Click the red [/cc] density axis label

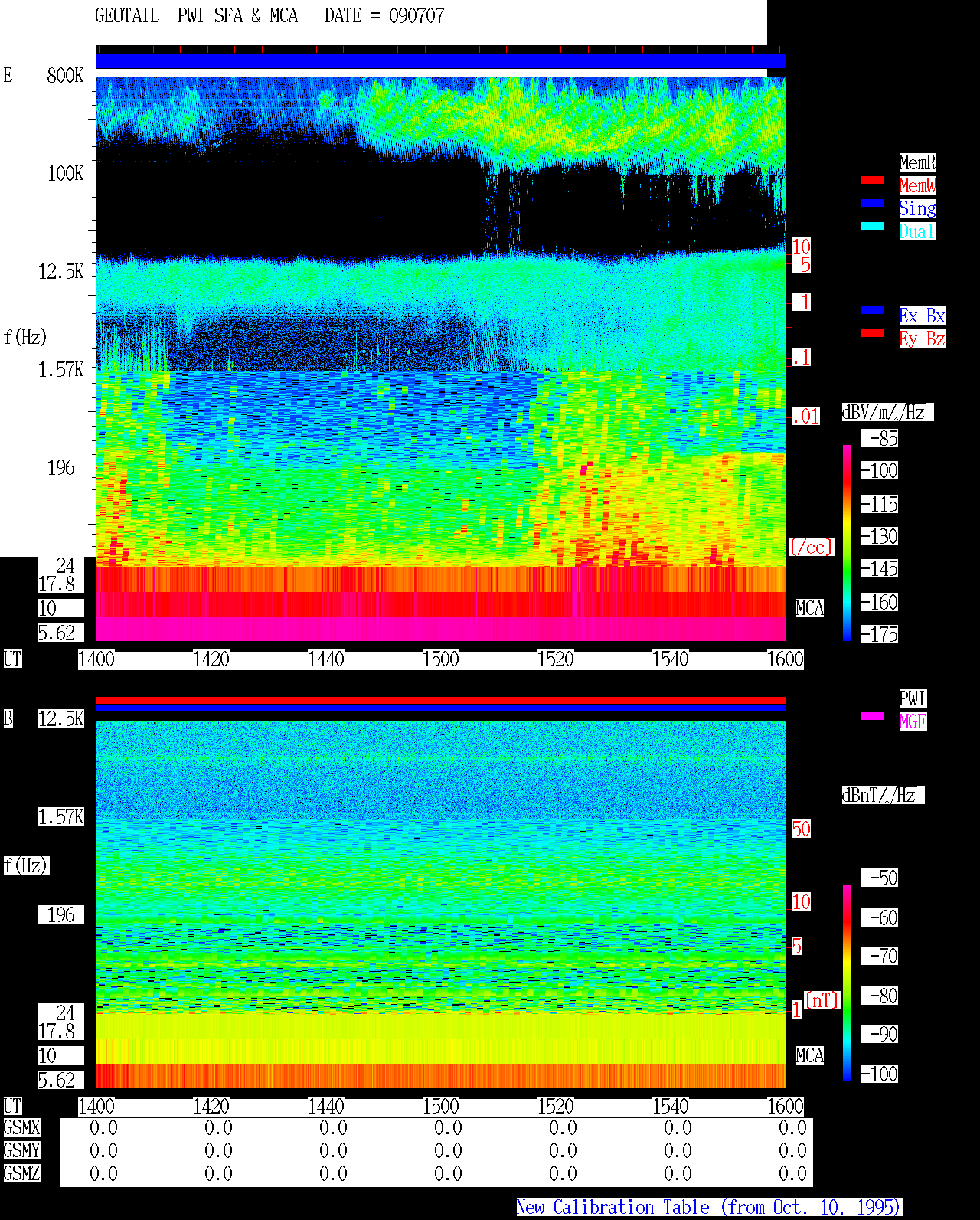click(811, 548)
